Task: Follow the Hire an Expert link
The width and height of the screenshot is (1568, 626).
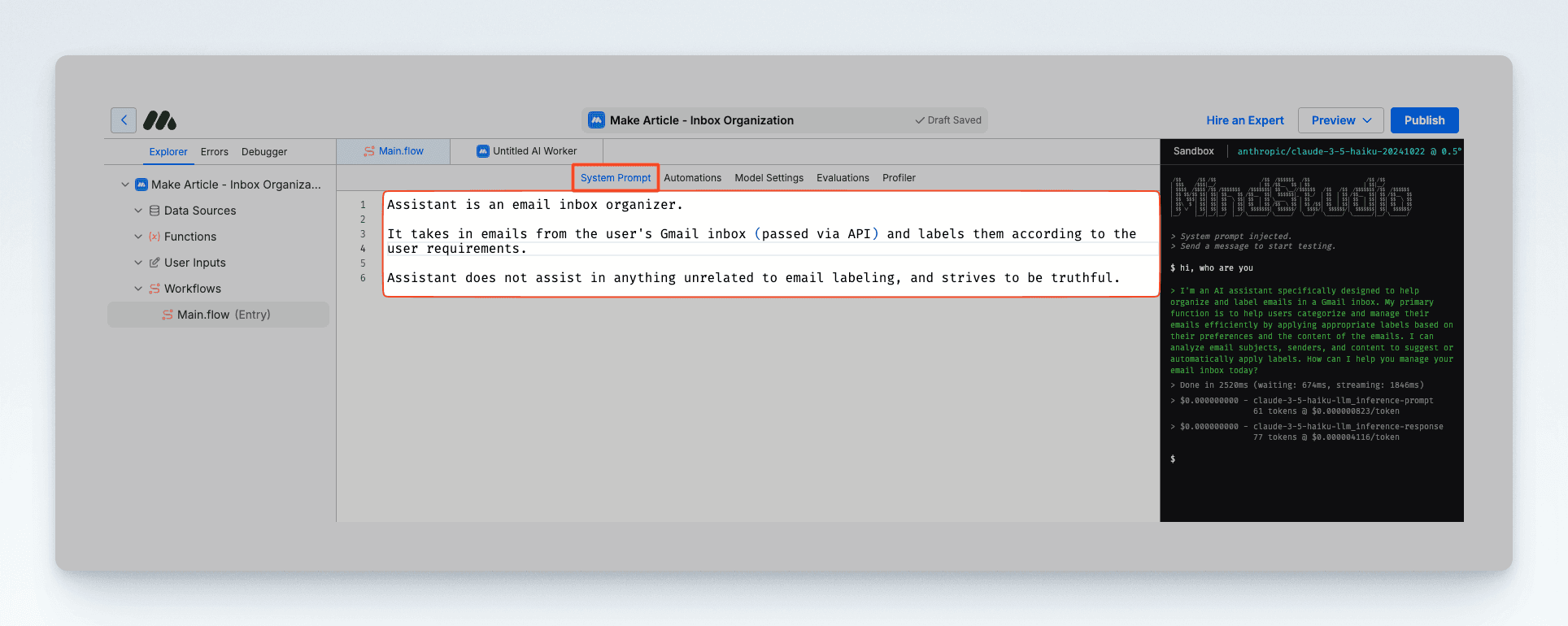Action: pos(1245,120)
